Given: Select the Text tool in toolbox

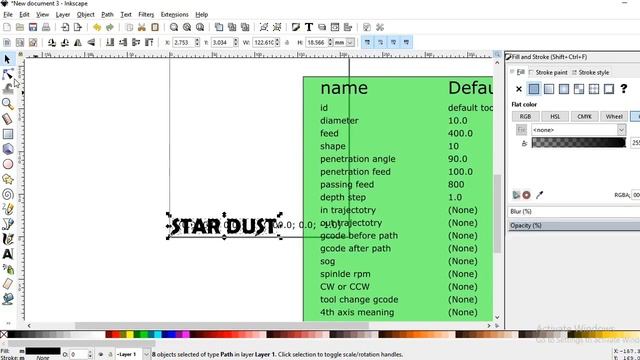Looking at the screenshot, I should [x=7, y=254].
